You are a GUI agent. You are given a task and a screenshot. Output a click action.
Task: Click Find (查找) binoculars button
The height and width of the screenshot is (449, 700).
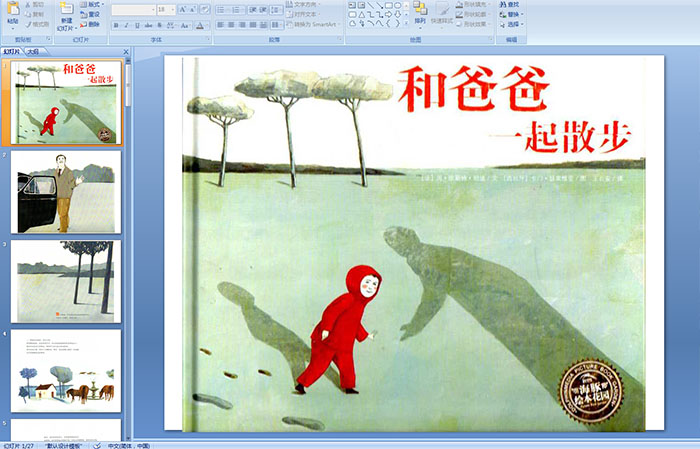(x=509, y=4)
